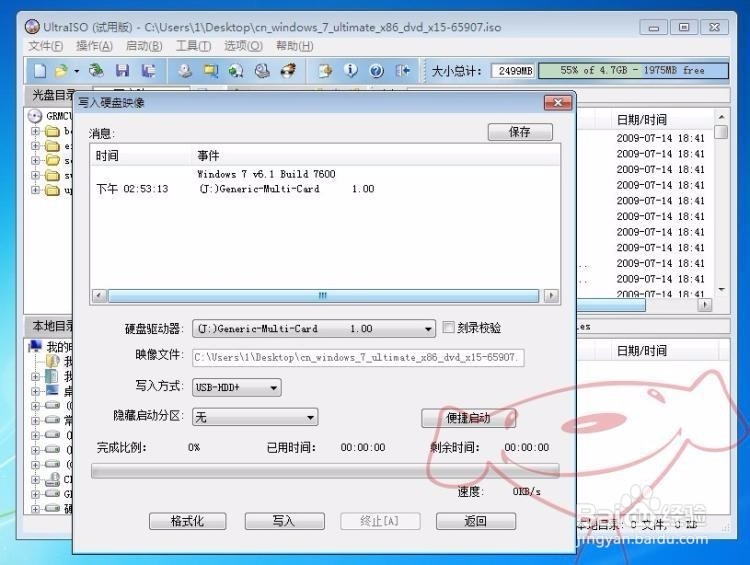The image size is (750, 565).
Task: Click the 保存 button in dialog
Action: tap(520, 132)
